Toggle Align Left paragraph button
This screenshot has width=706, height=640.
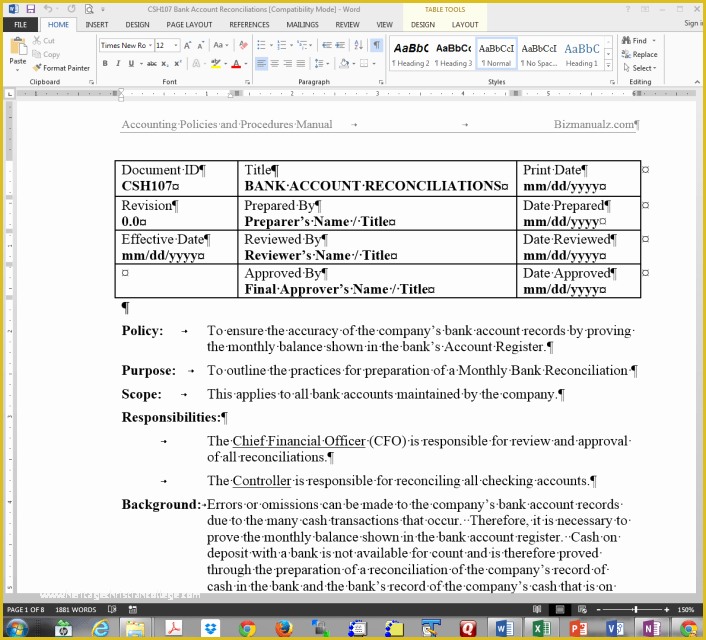[x=262, y=64]
